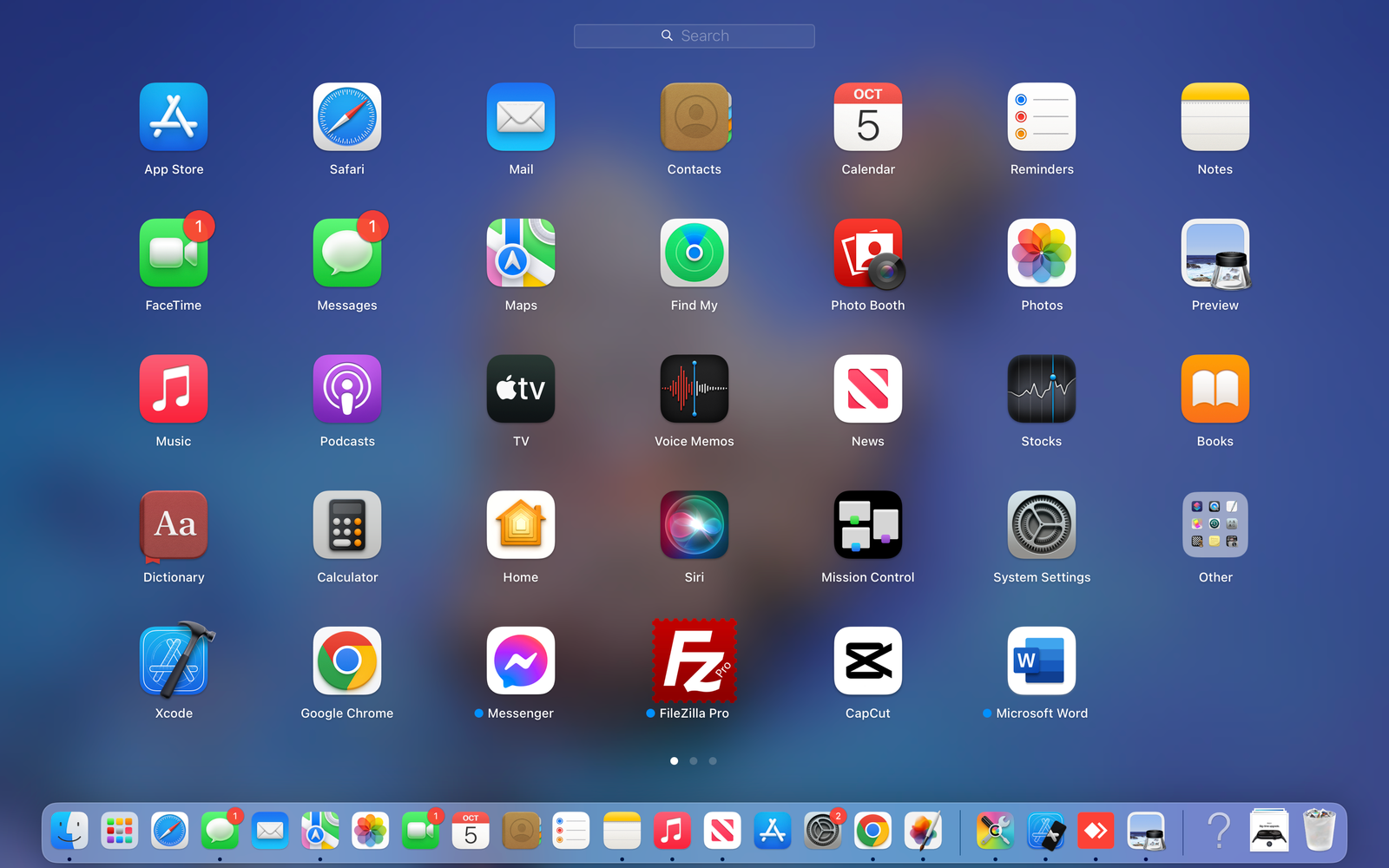Open the Photo Booth app
Screen dimensions: 1389x868
868,253
